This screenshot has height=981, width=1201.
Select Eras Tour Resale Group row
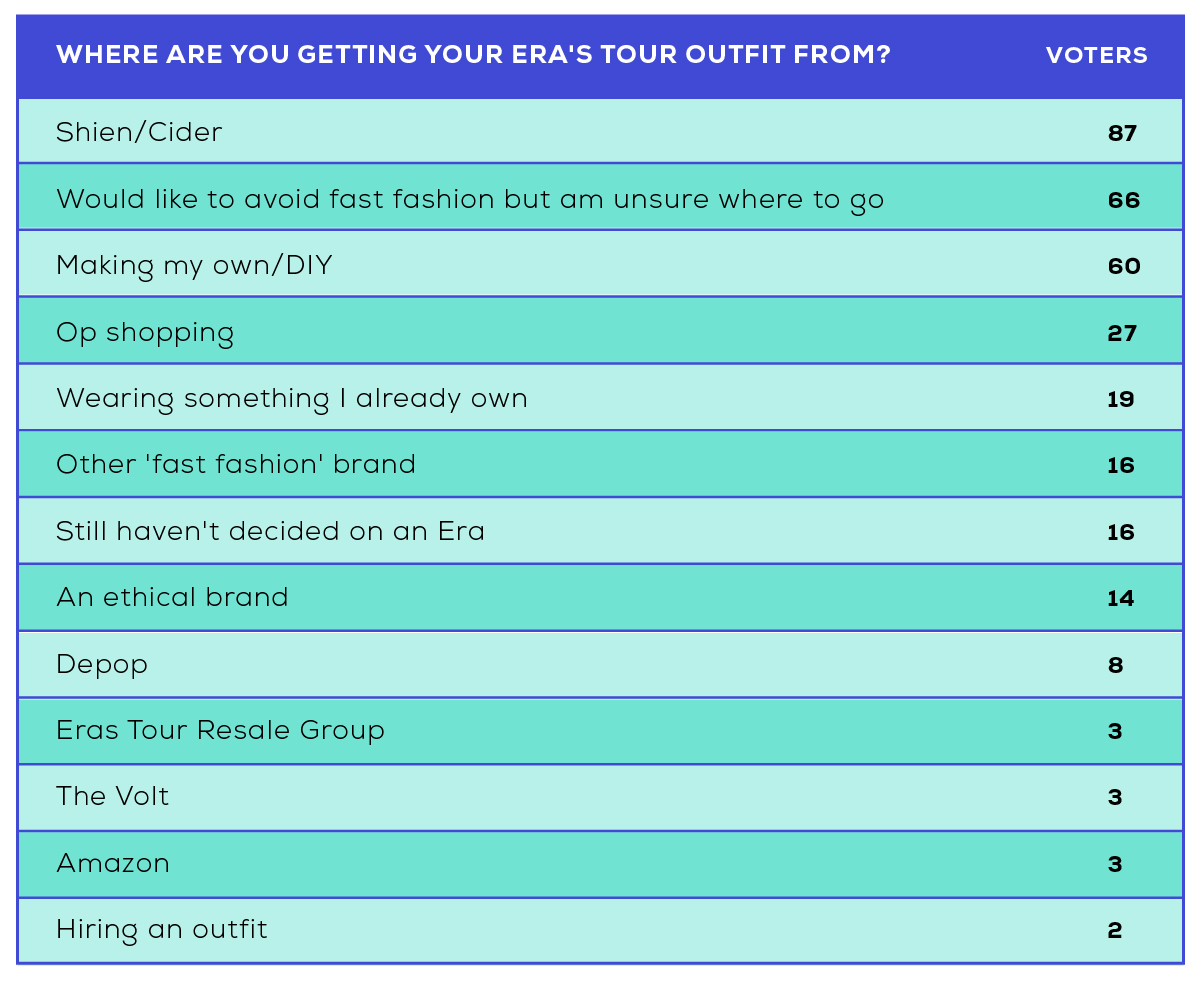600,731
